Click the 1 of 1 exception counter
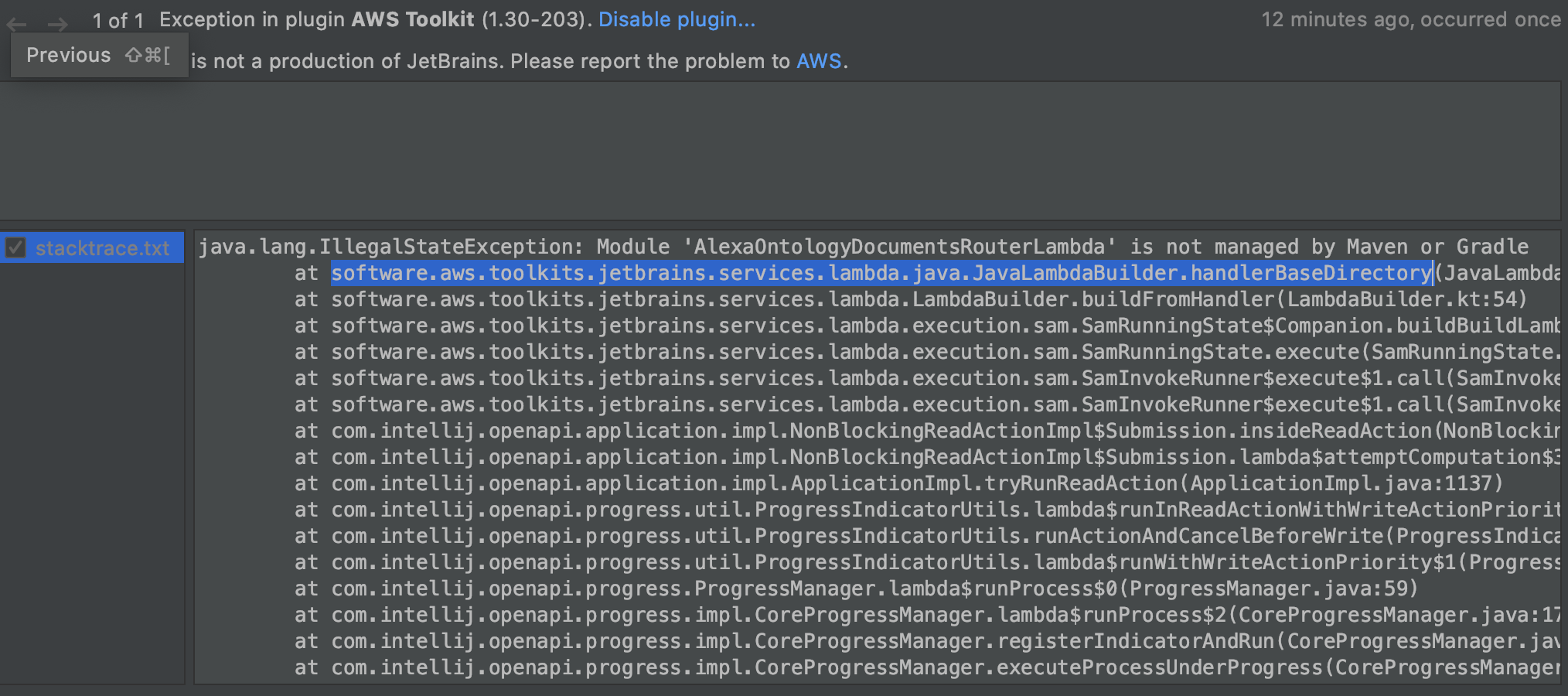This screenshot has height=696, width=1568. (118, 20)
